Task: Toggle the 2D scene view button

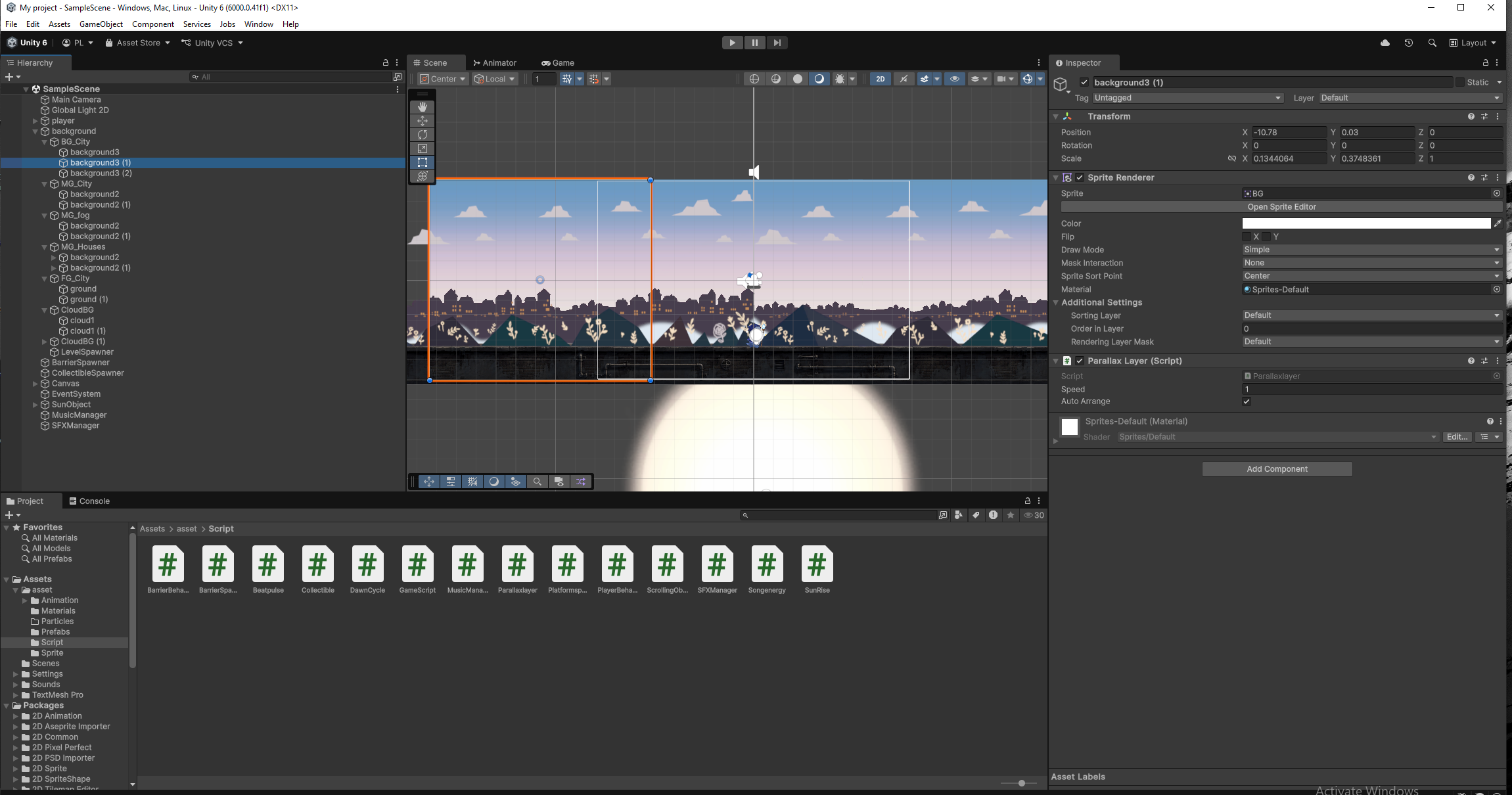Action: click(x=881, y=79)
